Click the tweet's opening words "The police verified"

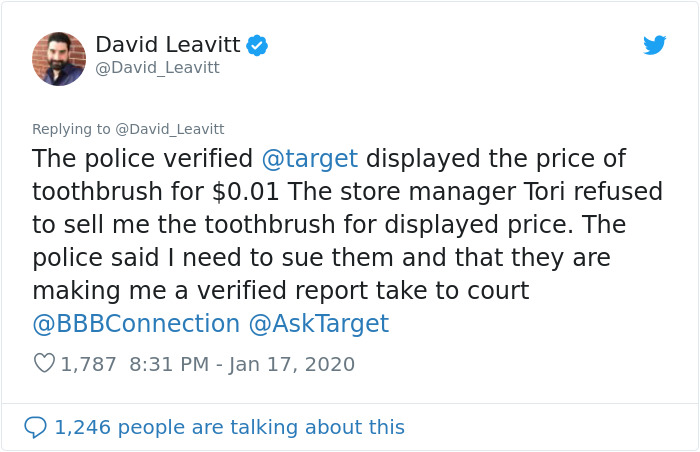click(x=143, y=159)
